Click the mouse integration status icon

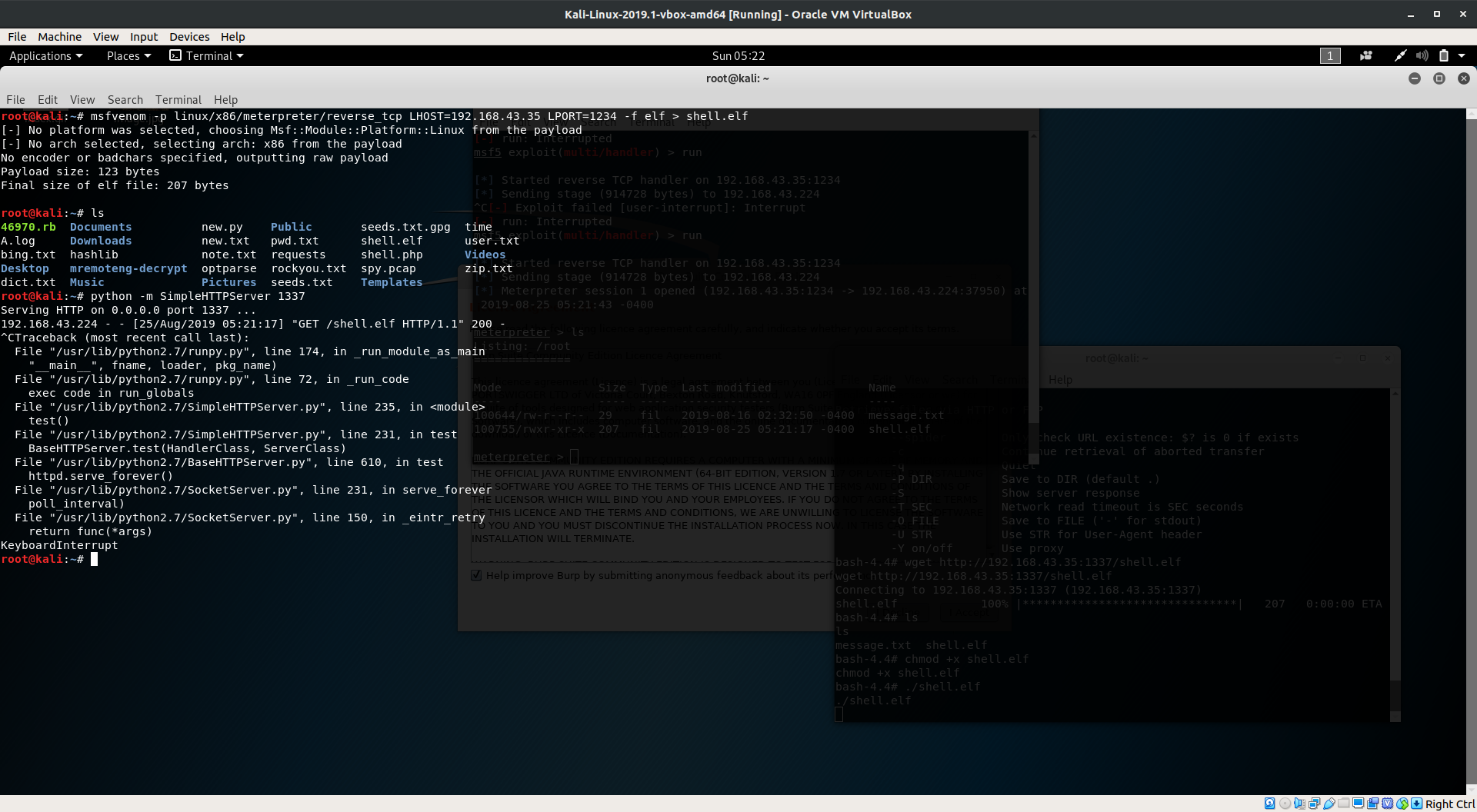pos(1402,804)
